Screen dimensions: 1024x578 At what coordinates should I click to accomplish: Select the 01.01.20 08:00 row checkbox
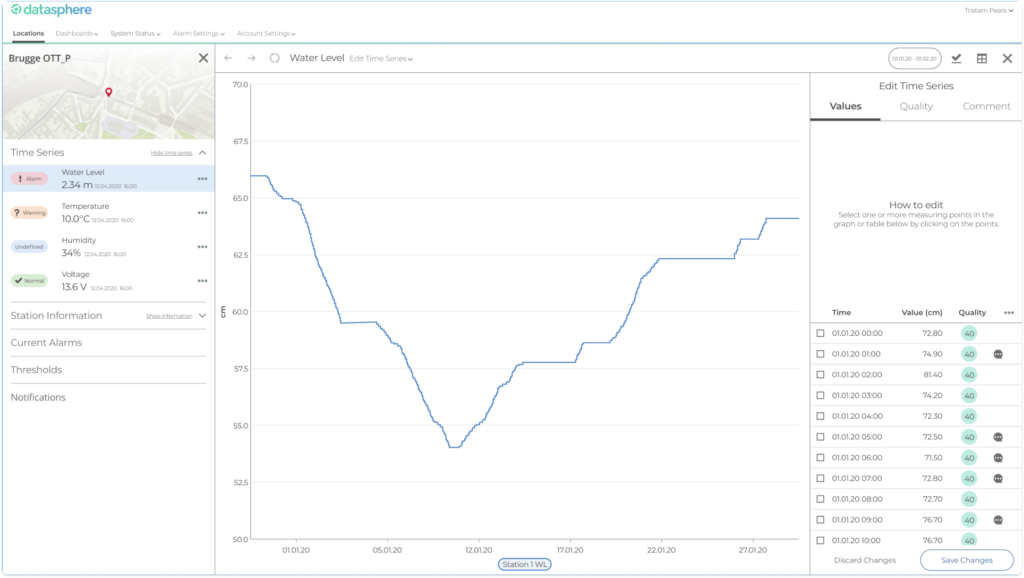pyautogui.click(x=820, y=499)
